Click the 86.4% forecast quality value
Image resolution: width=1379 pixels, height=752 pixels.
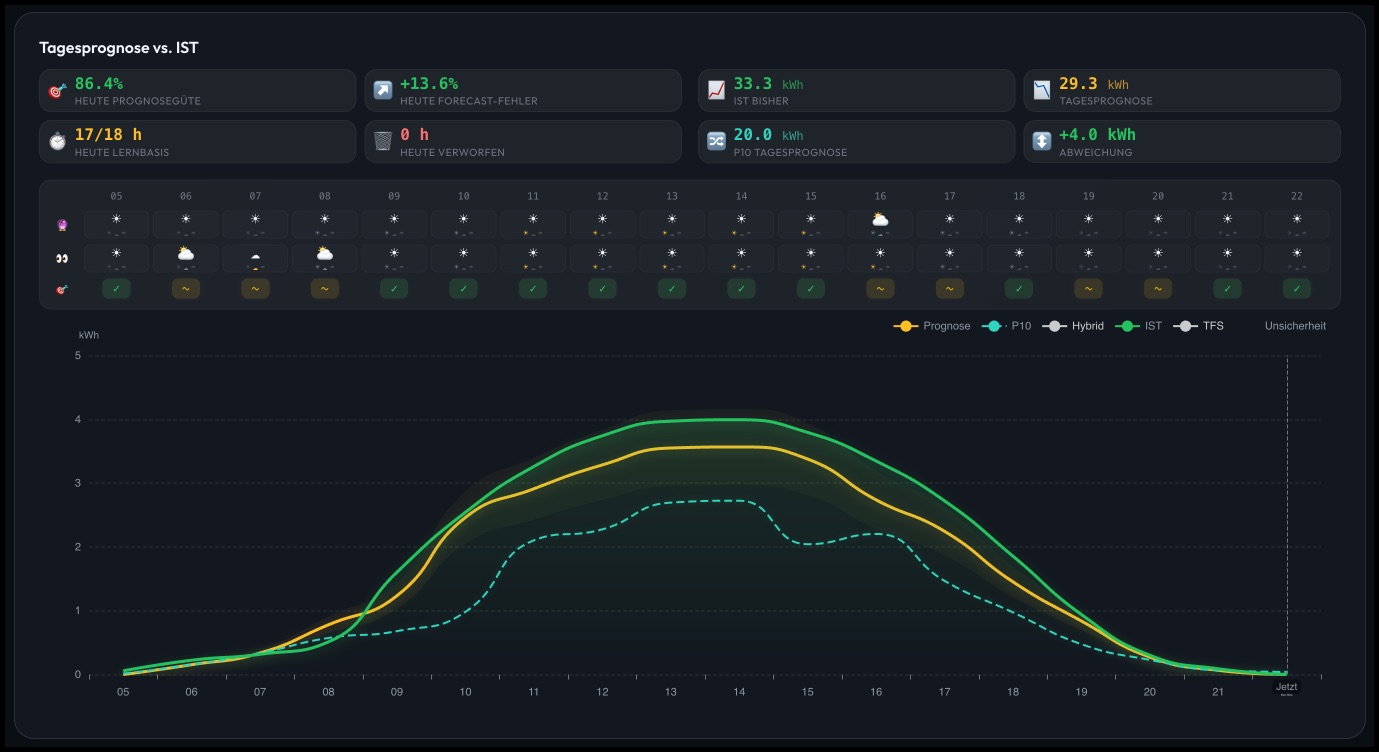coord(99,83)
